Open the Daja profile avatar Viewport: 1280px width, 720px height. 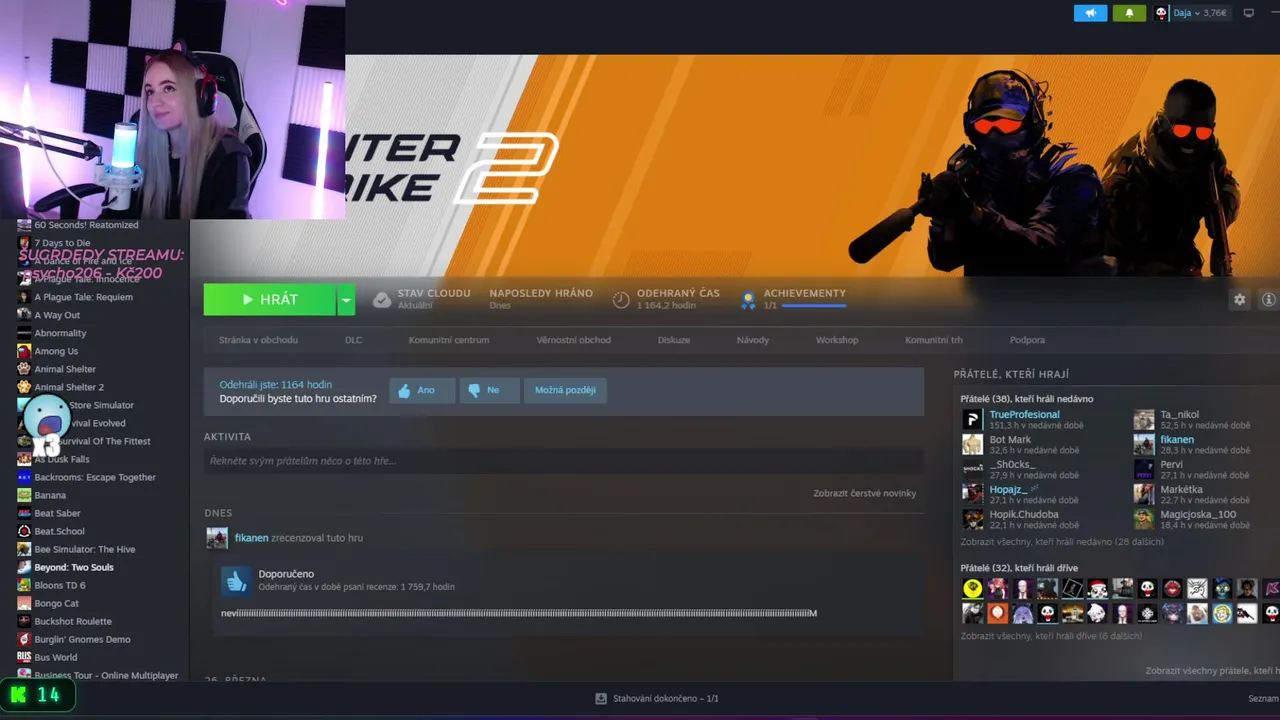1161,13
